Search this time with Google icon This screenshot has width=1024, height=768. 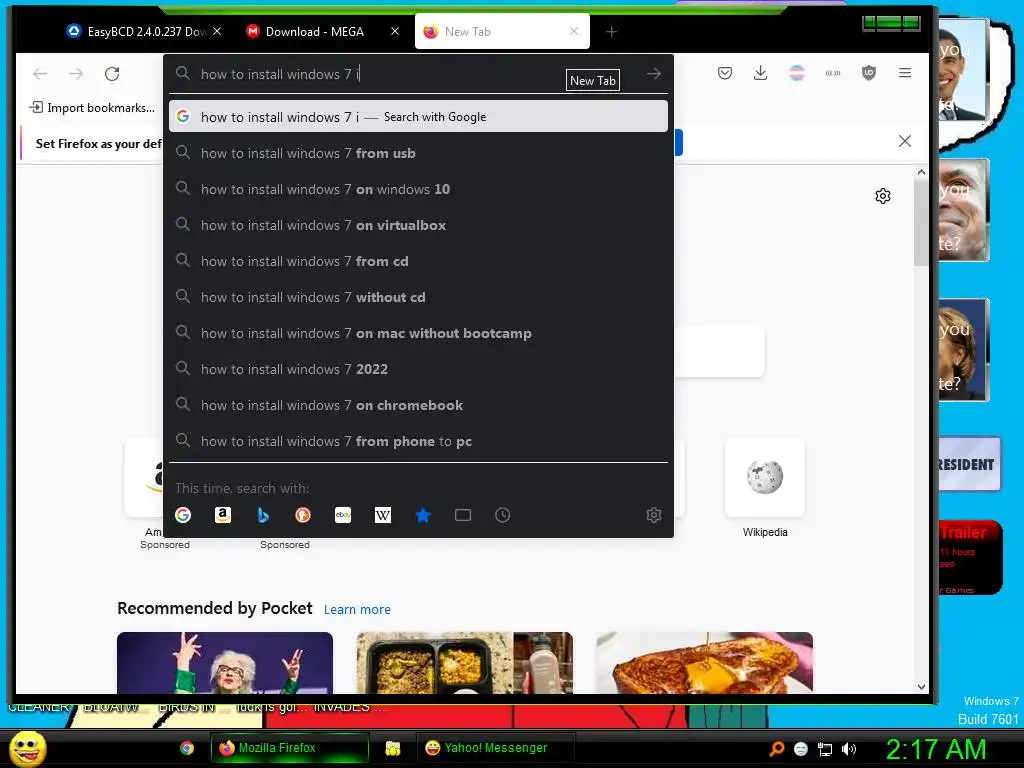coord(183,515)
